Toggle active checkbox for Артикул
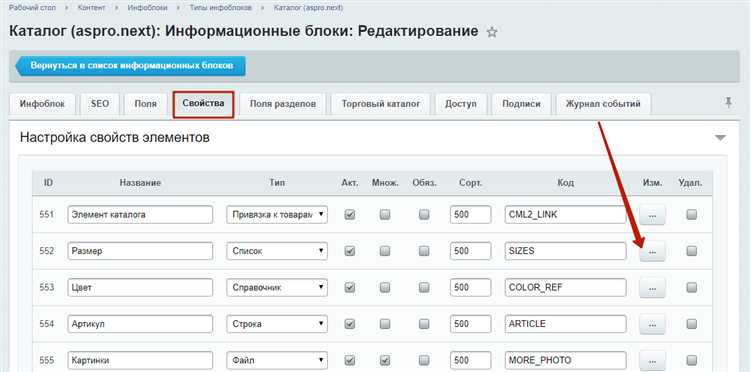 350,324
